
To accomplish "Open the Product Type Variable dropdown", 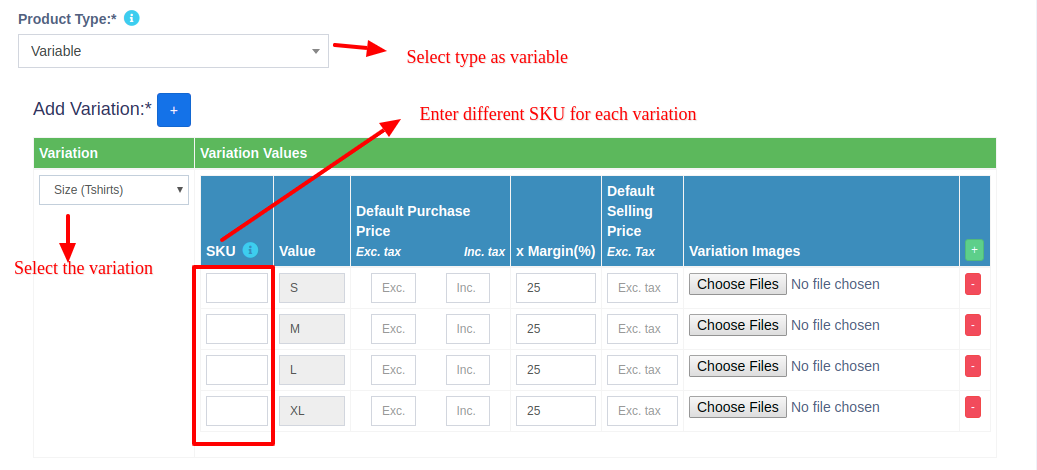I will [x=173, y=51].
